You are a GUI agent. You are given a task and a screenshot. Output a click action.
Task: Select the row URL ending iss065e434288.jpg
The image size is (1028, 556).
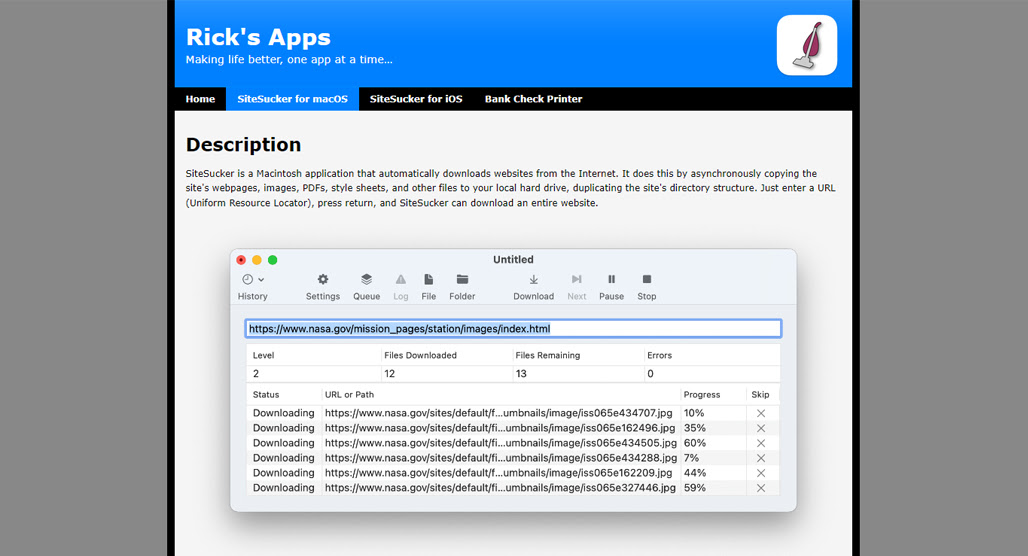coord(501,458)
